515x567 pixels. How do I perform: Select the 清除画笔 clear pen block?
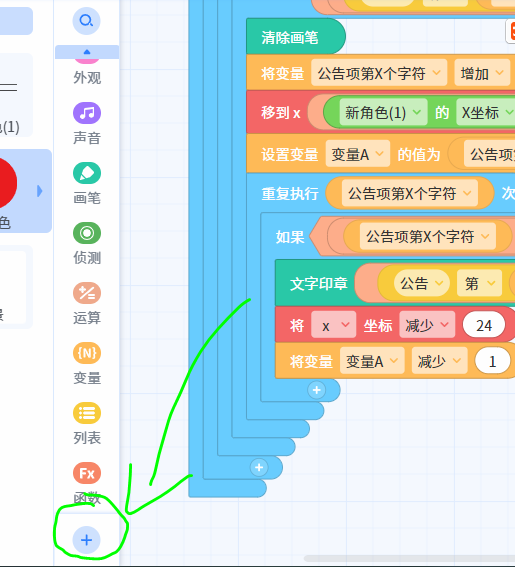coord(296,37)
